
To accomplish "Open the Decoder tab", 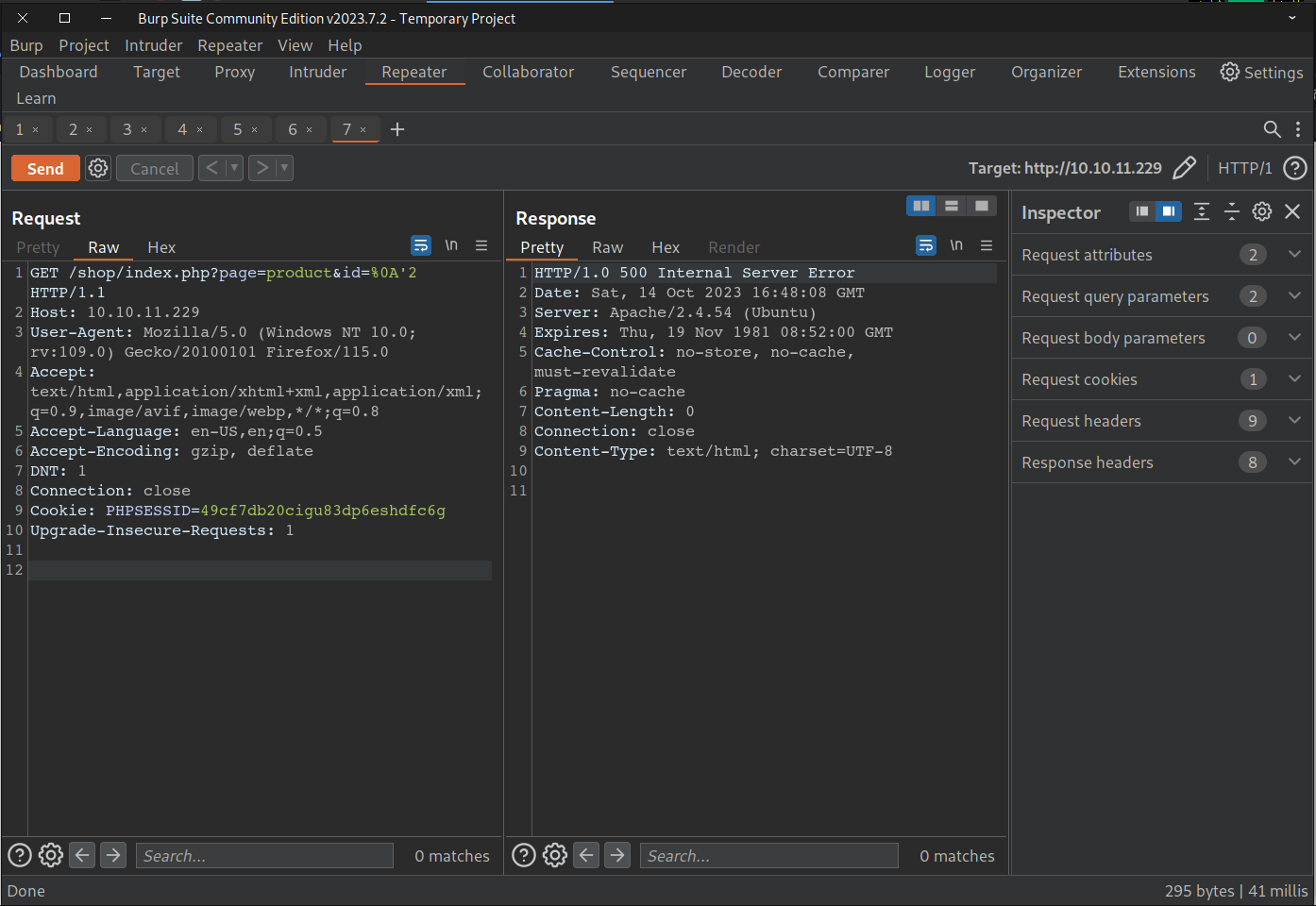I will click(x=751, y=72).
